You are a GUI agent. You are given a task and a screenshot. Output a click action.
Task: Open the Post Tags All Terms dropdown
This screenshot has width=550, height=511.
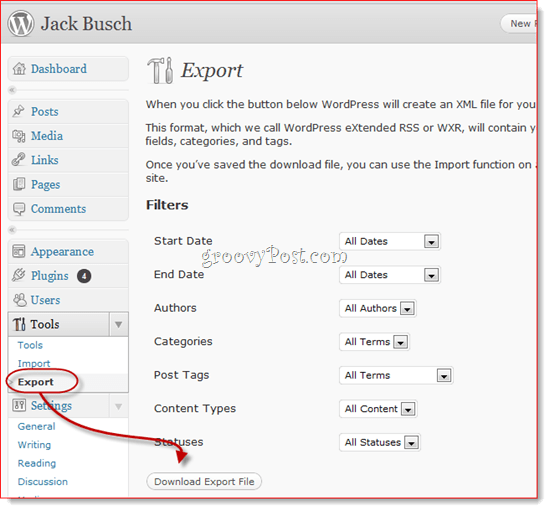pos(396,375)
